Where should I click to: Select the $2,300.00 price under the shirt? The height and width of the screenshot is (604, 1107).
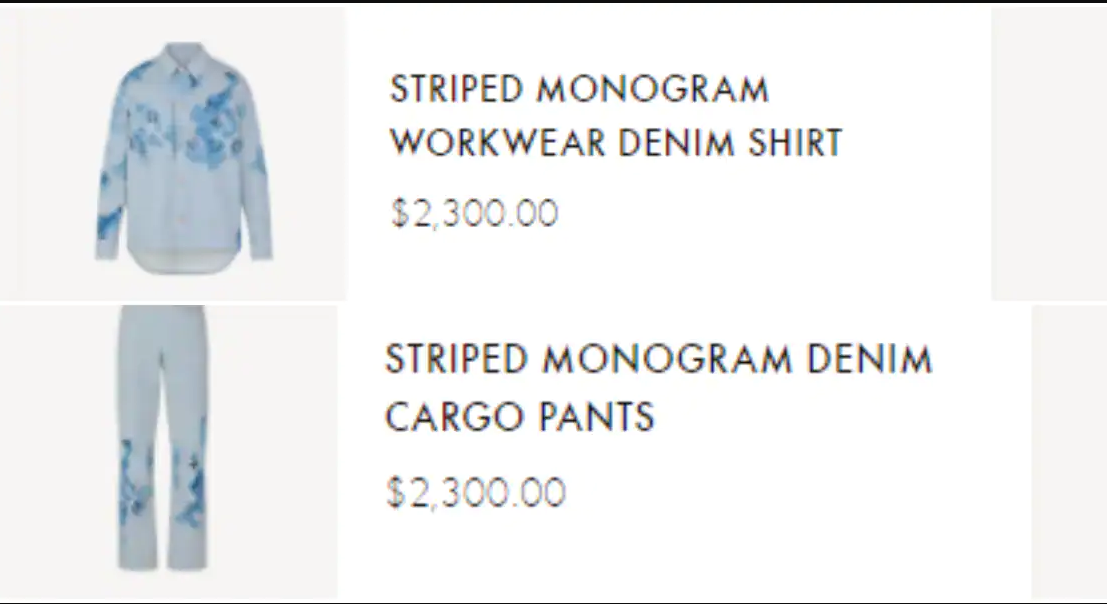coord(474,213)
